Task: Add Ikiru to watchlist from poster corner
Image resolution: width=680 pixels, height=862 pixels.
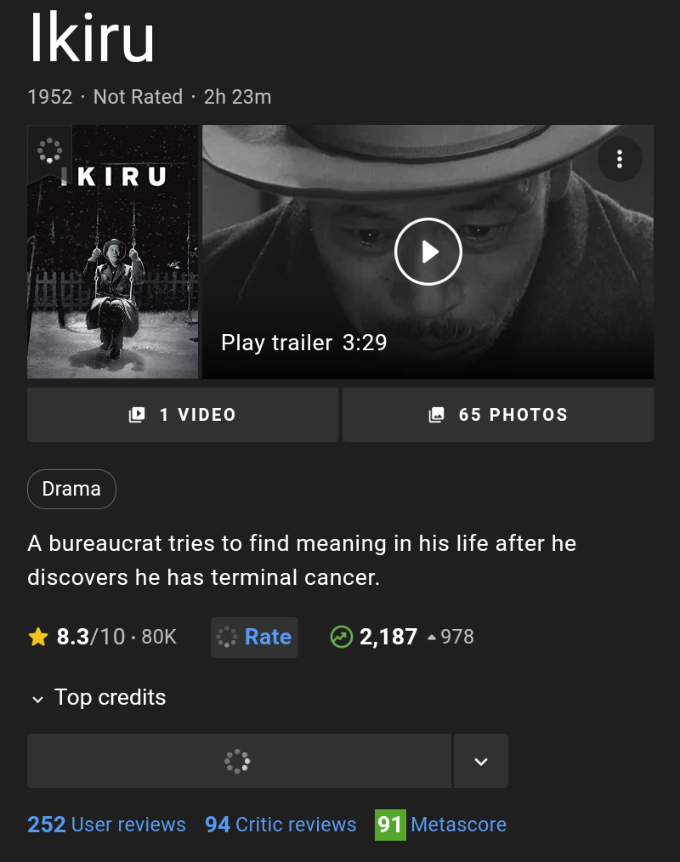Action: (x=49, y=150)
